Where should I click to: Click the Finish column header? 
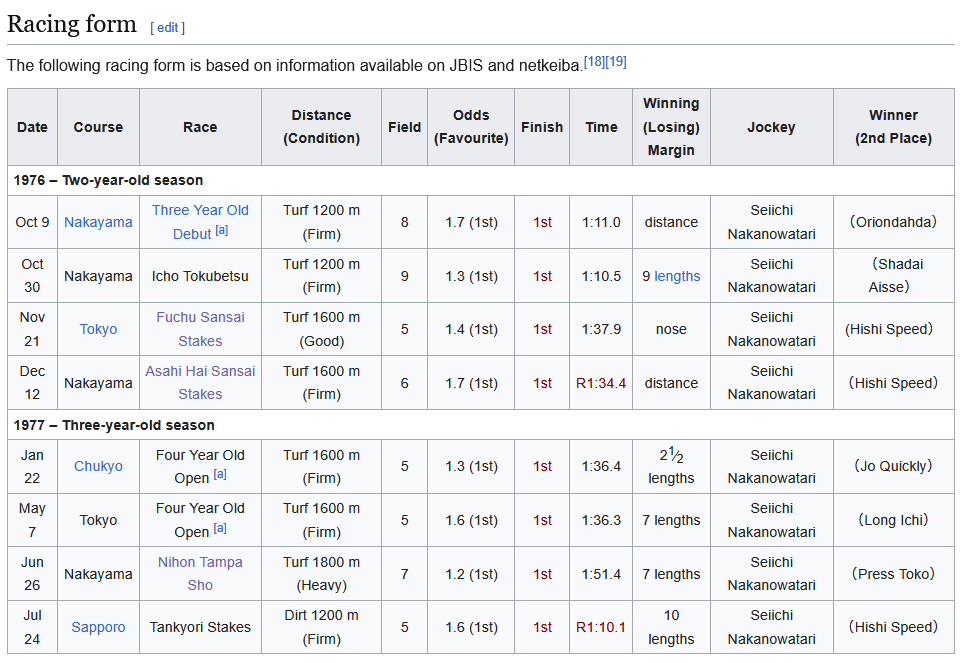point(542,127)
